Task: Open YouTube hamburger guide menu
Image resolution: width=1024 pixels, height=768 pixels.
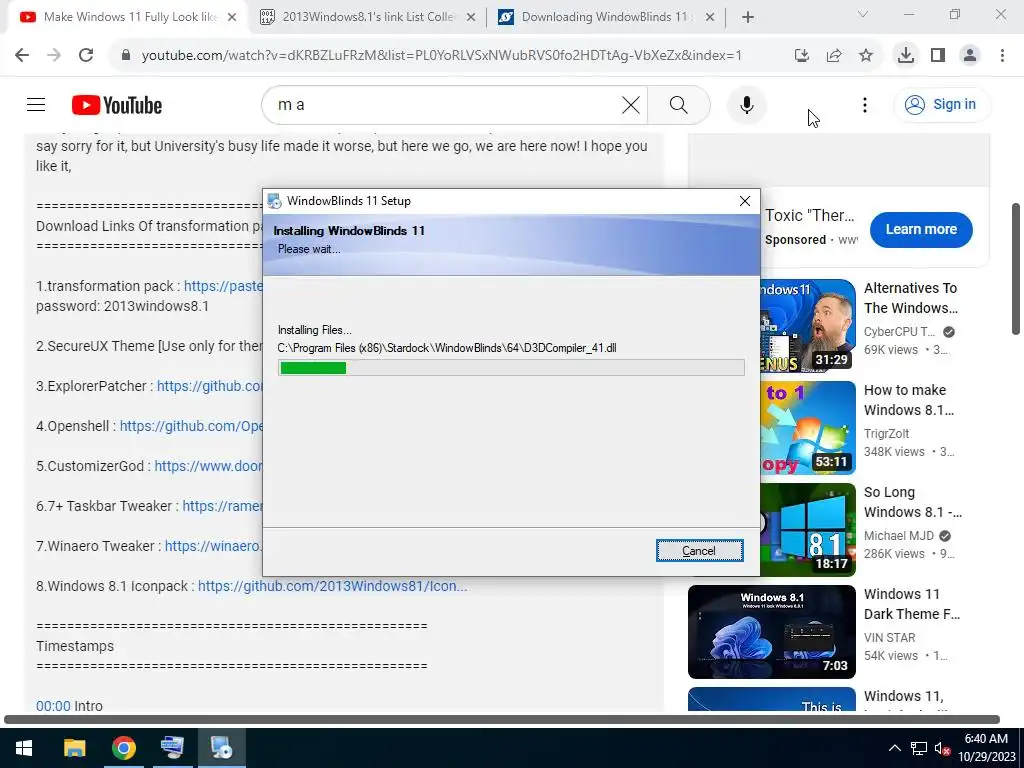Action: tap(36, 104)
